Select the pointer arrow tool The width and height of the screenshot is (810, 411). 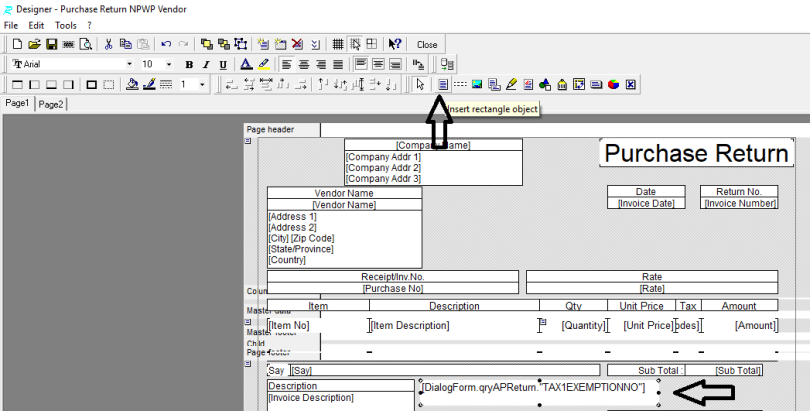[421, 84]
